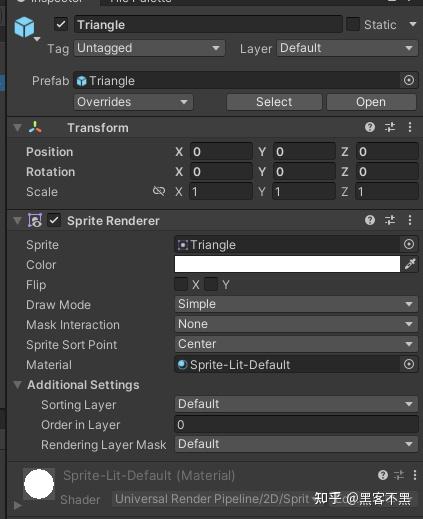Expand the Sprite-Lit-Default material foldout arrow

[17, 506]
